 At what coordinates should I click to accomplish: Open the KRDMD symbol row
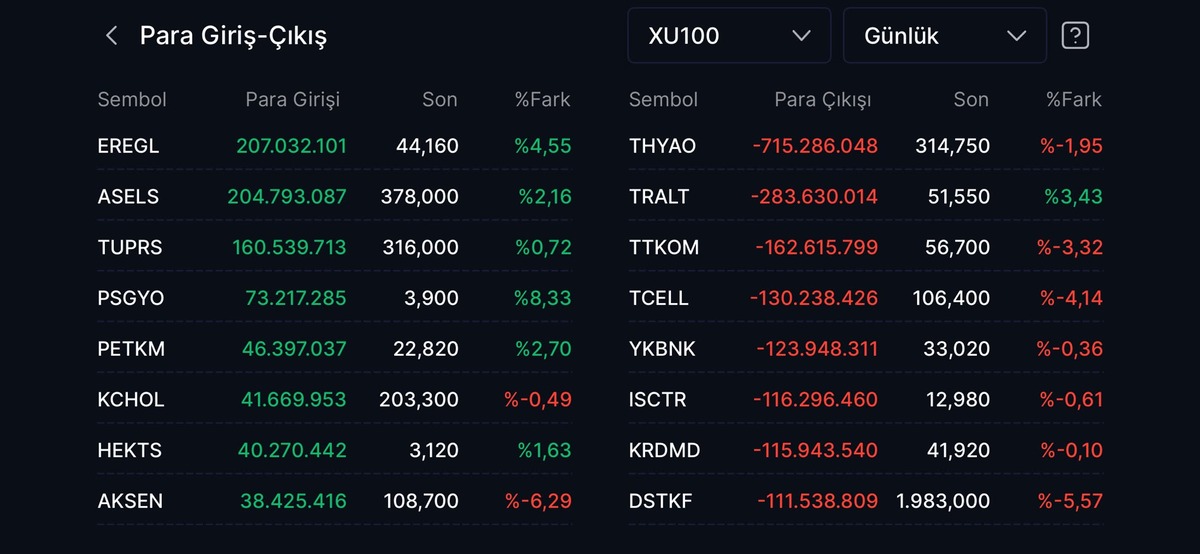click(x=866, y=450)
